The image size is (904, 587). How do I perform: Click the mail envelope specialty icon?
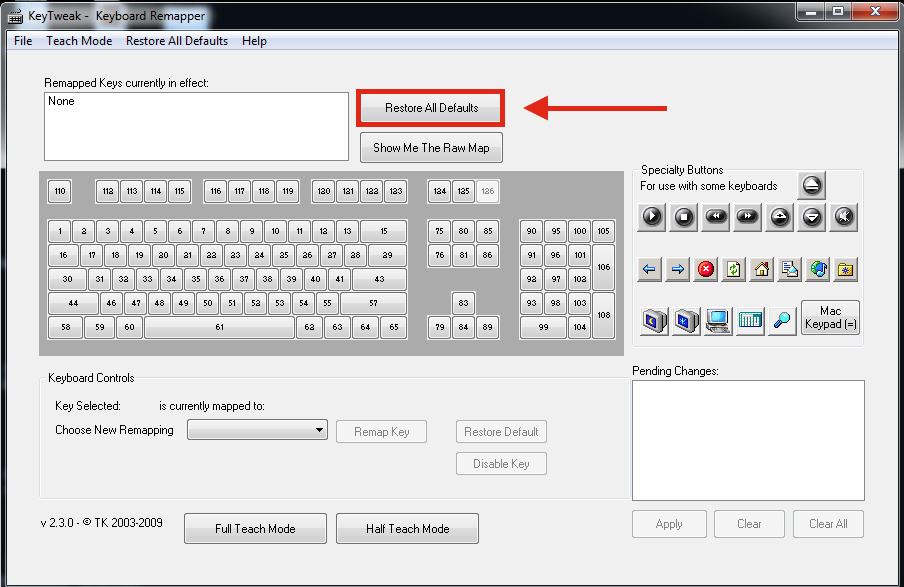click(x=789, y=269)
